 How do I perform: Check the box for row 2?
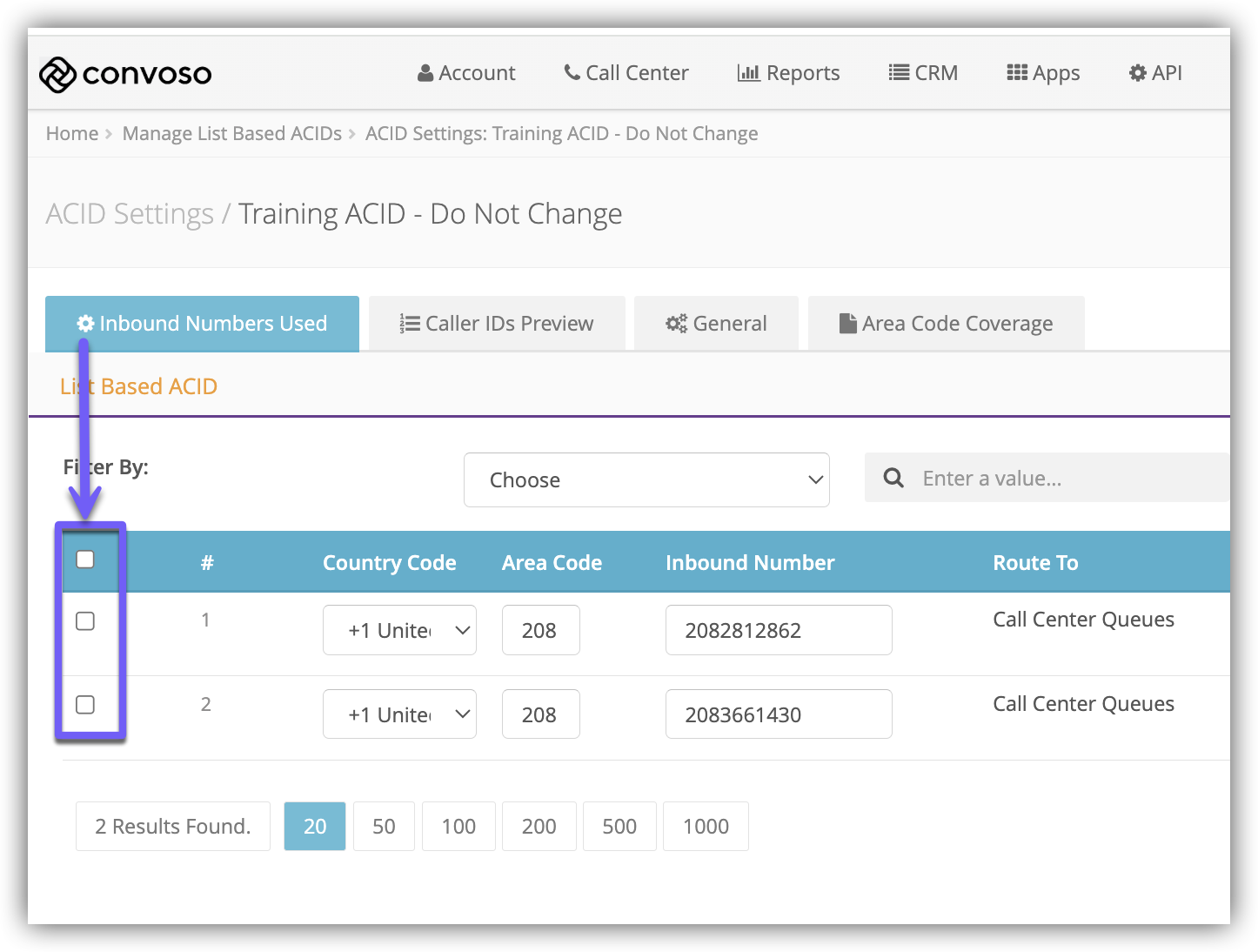click(x=85, y=705)
